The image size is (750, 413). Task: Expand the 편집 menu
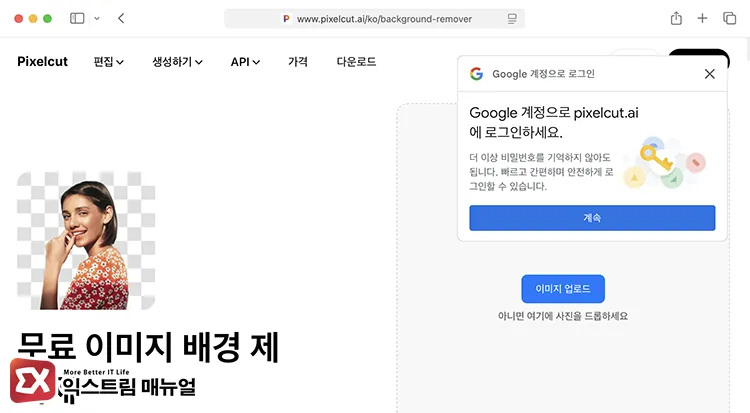(x=109, y=62)
